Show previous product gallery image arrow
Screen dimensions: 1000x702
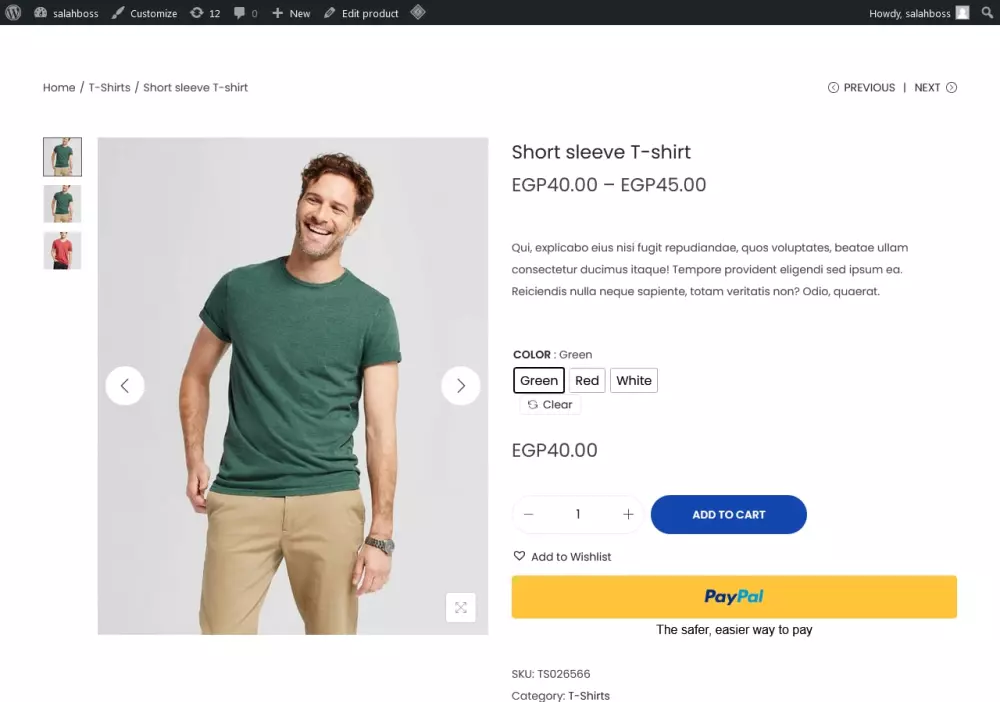[125, 385]
